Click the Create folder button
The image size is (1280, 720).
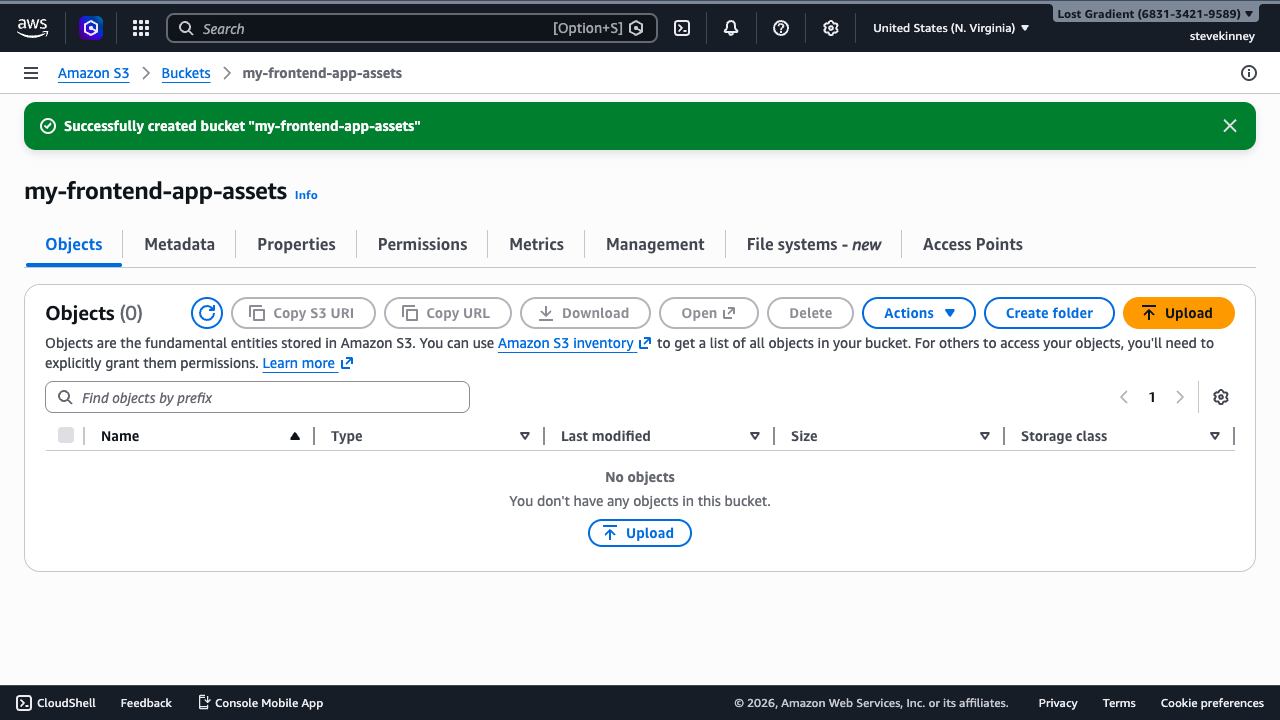pyautogui.click(x=1049, y=313)
